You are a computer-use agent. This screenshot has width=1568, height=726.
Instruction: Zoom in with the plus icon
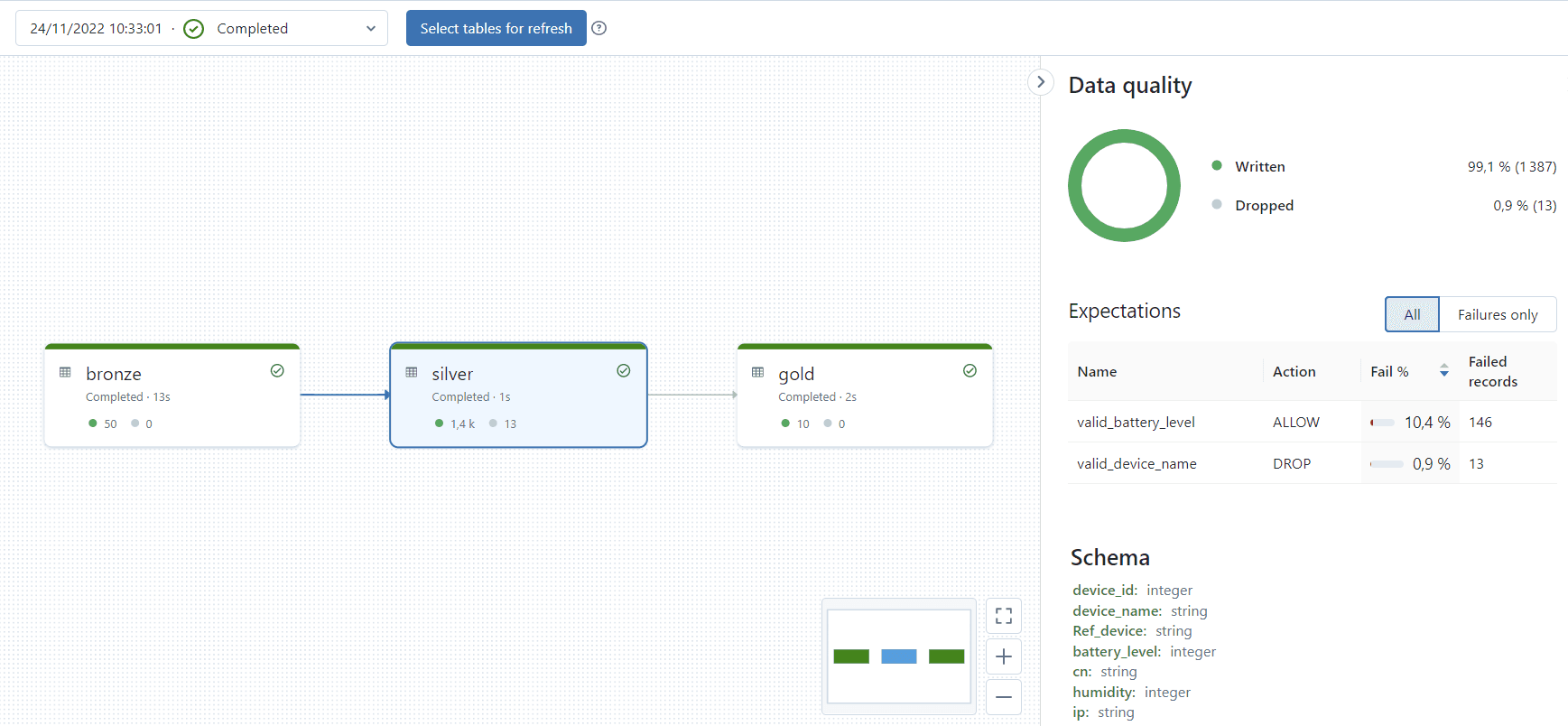[1003, 656]
